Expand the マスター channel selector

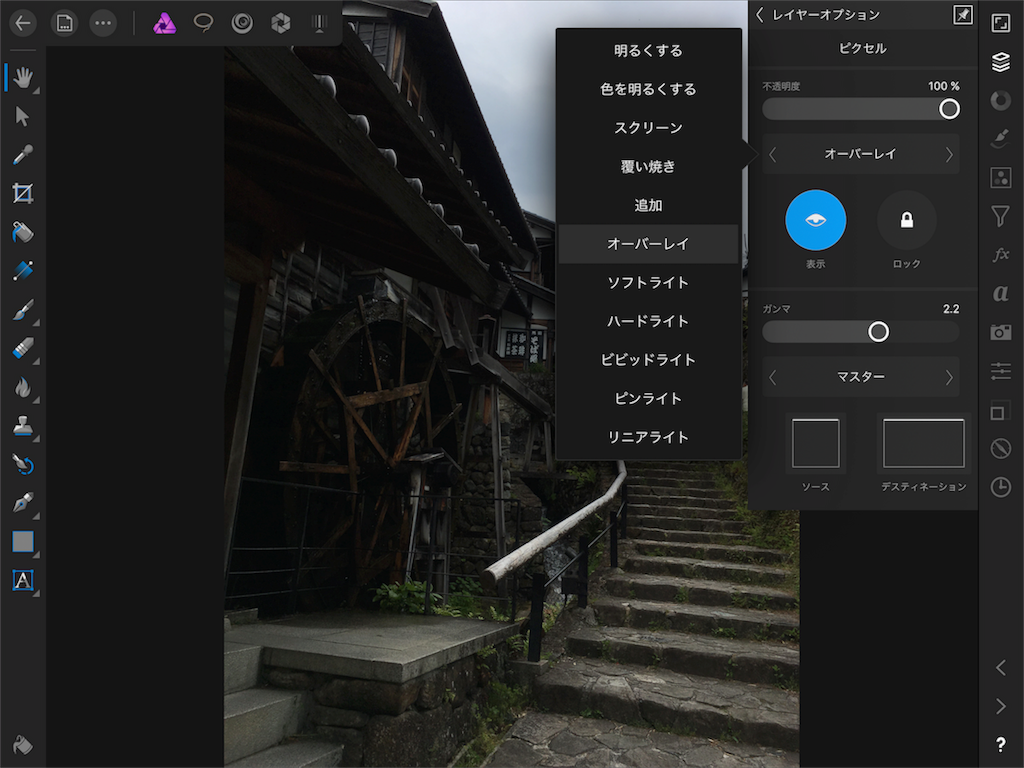tap(860, 377)
